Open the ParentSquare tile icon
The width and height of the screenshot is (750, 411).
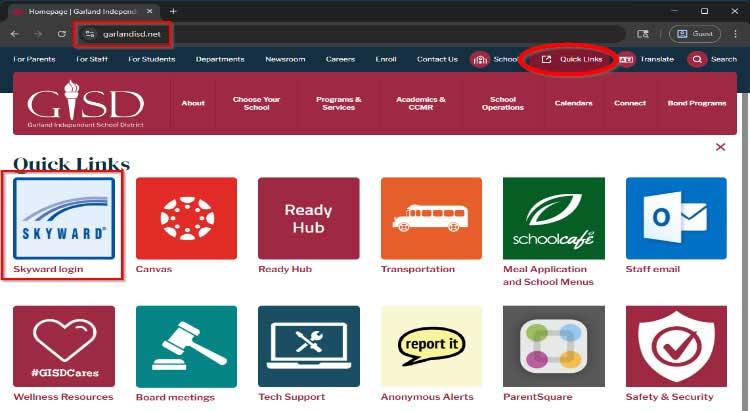[x=554, y=346]
